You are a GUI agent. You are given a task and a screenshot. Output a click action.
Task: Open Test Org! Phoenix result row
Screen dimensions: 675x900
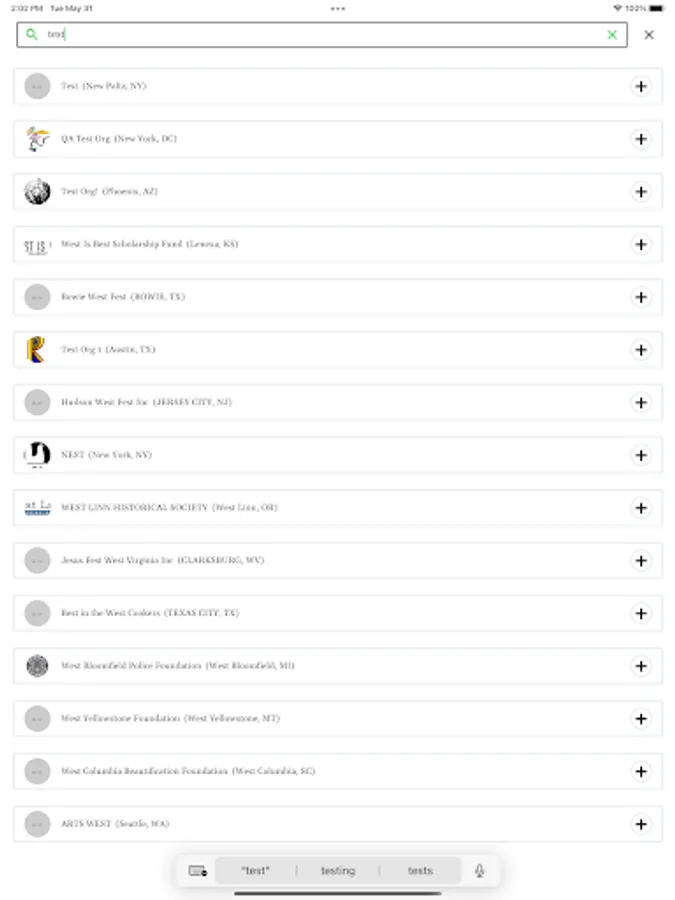[x=300, y=192]
